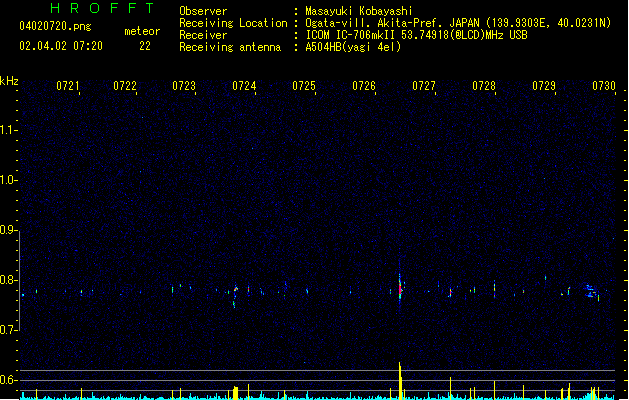
Task: Click the 0.6 kHz axis label
Action: 8,380
